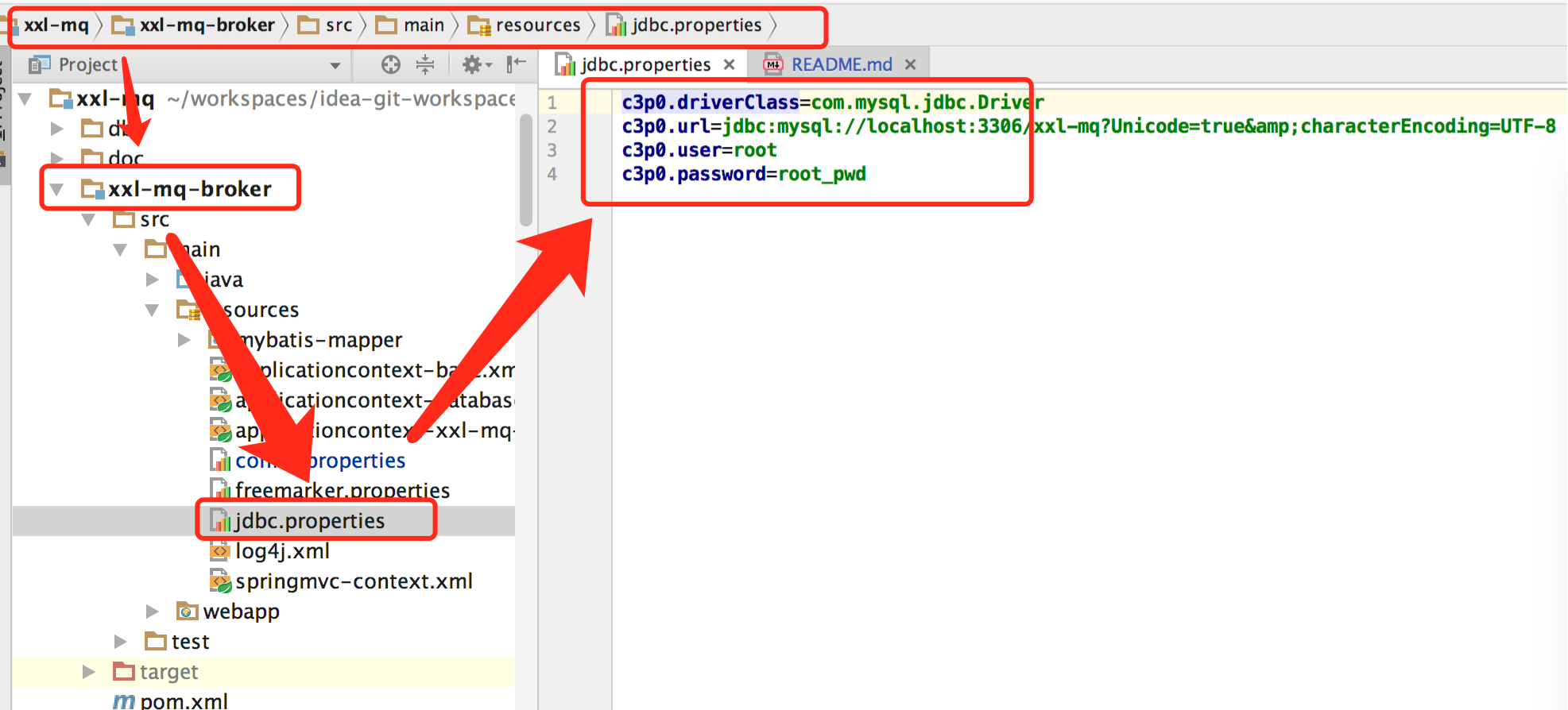Click the test folder icon
Image resolution: width=1568 pixels, height=710 pixels.
pyautogui.click(x=156, y=641)
